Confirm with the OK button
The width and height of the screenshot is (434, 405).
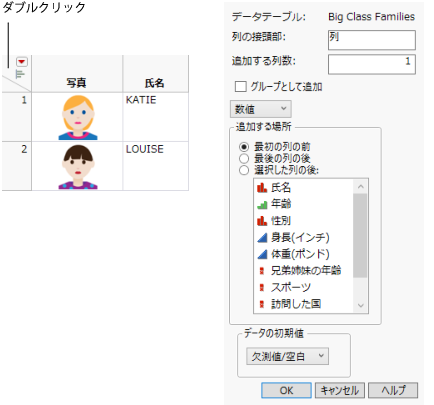pos(286,390)
